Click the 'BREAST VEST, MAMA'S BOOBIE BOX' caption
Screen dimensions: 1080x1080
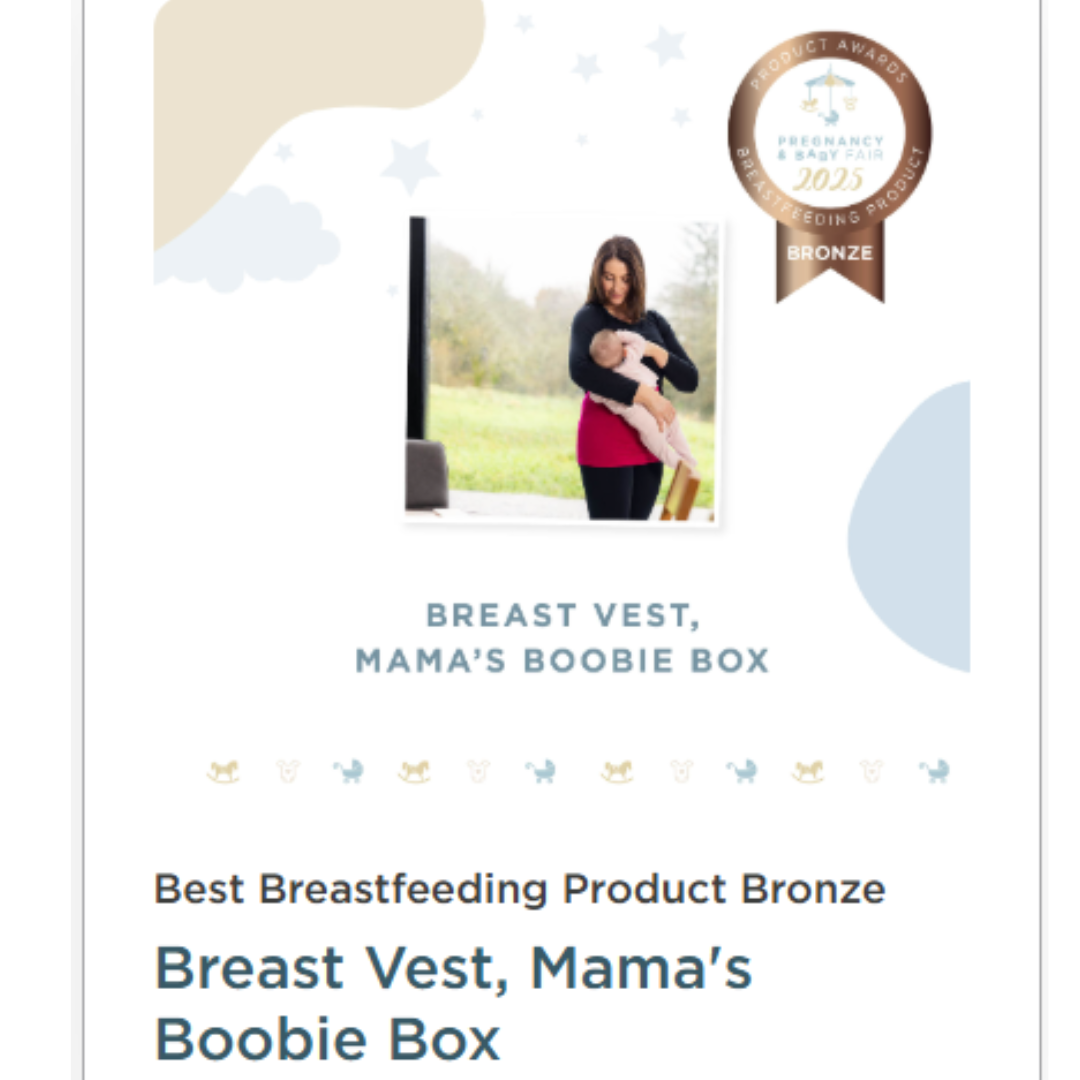click(x=562, y=638)
